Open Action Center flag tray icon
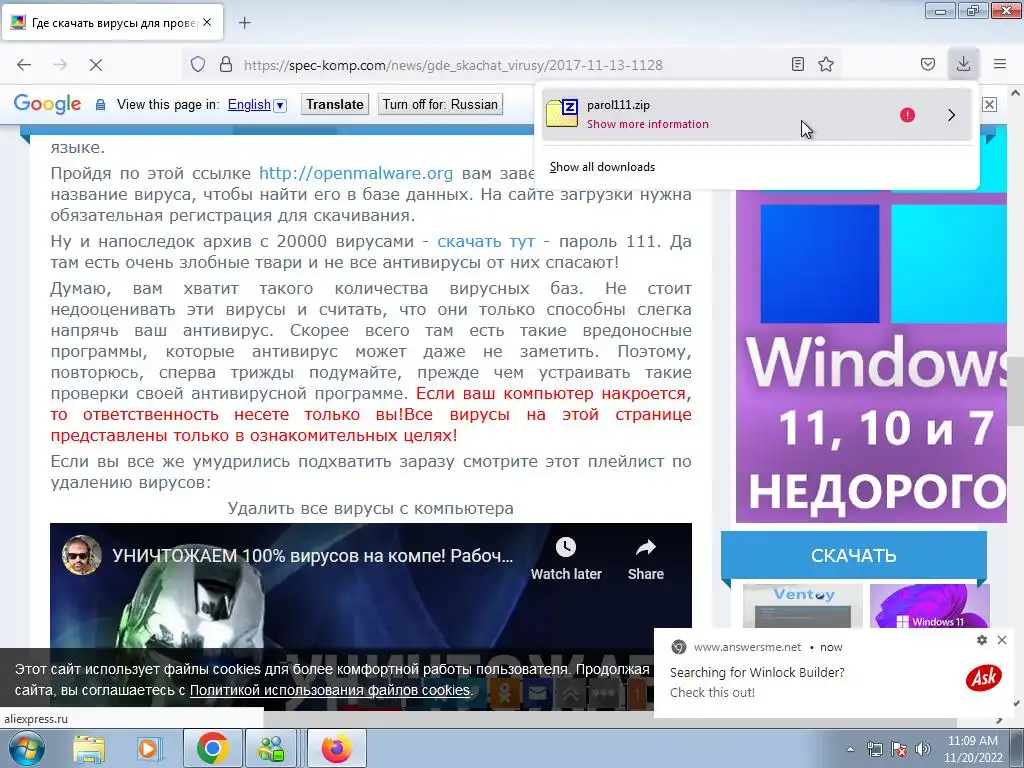The width and height of the screenshot is (1024, 768). pyautogui.click(x=899, y=749)
